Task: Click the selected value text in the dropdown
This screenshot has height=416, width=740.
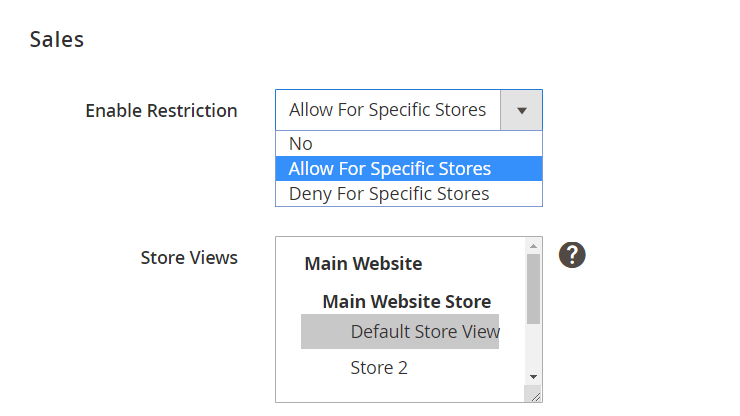Action: 387,110
